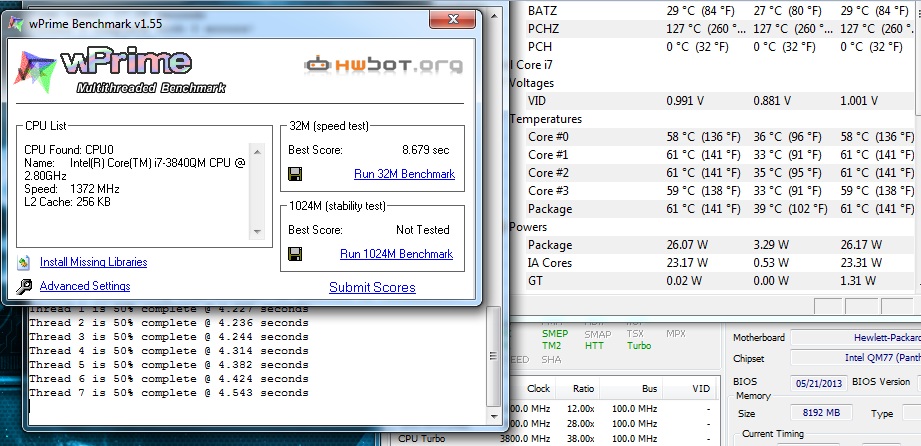Click the 0.991 V VID value
Viewport: 921px width, 446px height.
pos(685,101)
